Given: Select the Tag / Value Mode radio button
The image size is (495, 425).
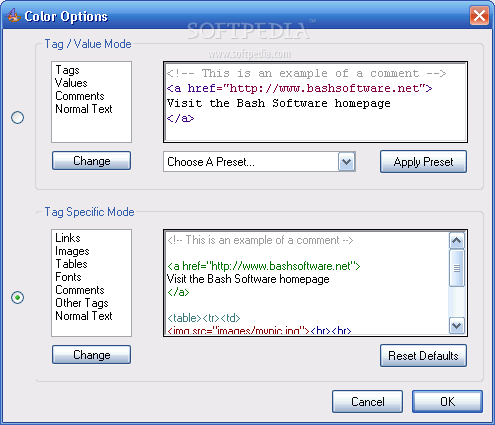Looking at the screenshot, I should [x=17, y=117].
